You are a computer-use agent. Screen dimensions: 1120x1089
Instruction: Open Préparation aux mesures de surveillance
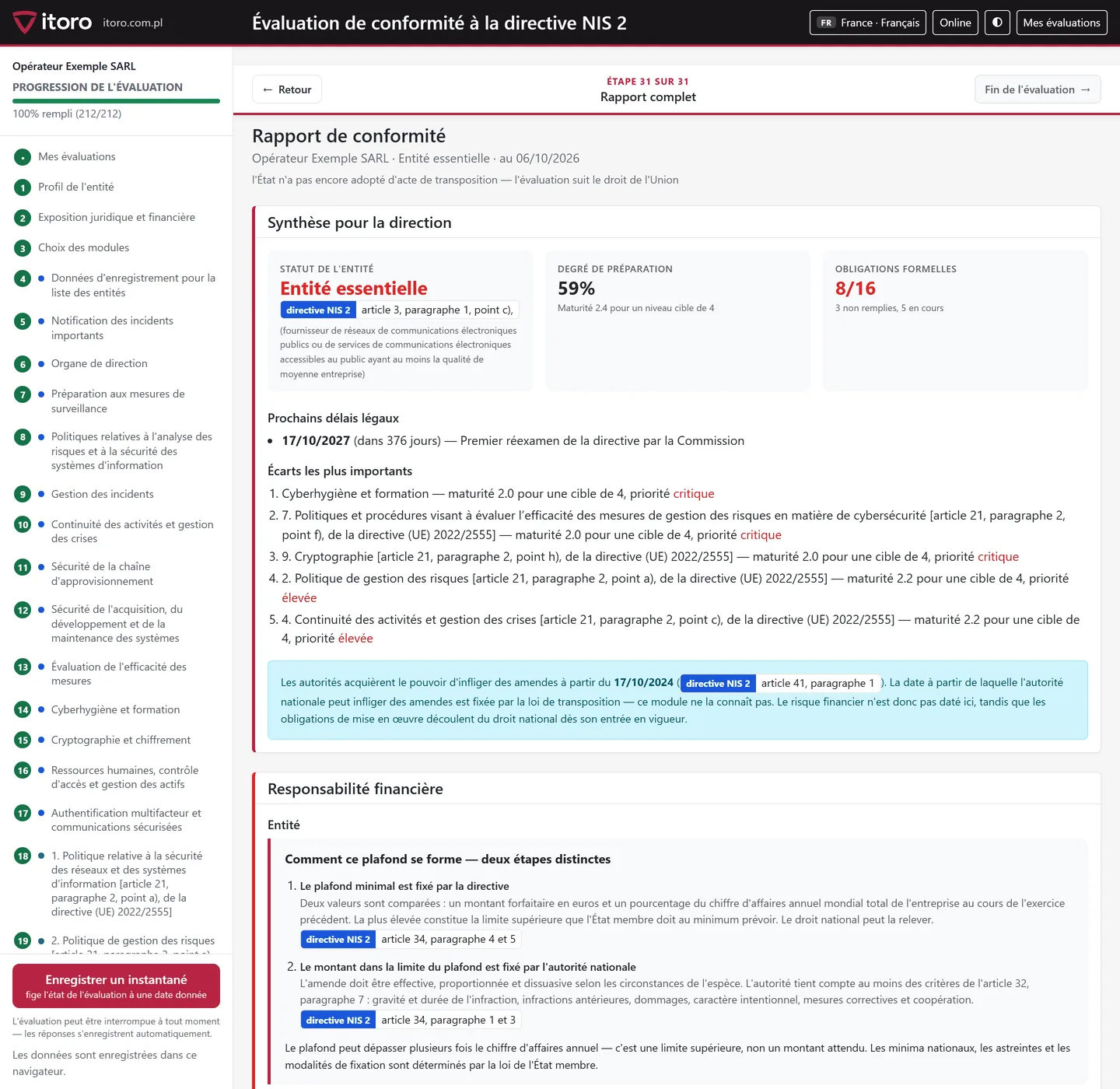point(117,401)
